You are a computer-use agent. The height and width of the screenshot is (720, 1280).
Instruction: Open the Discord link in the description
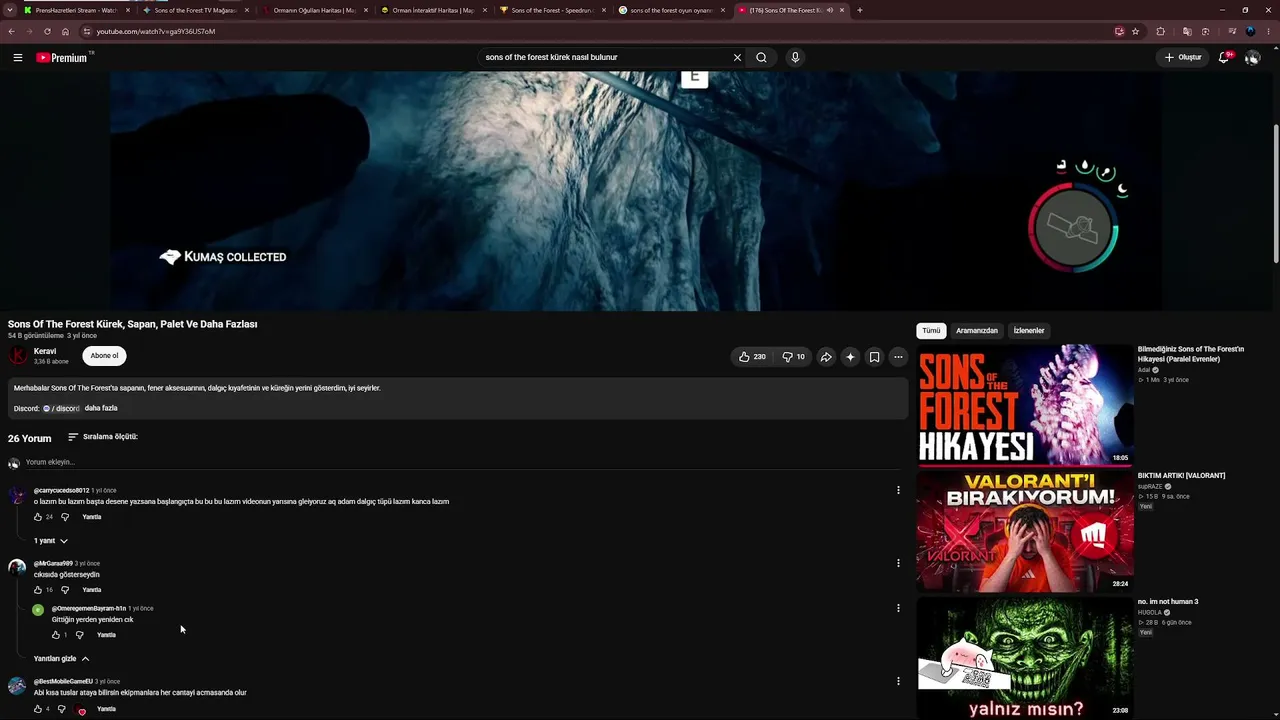[61, 408]
